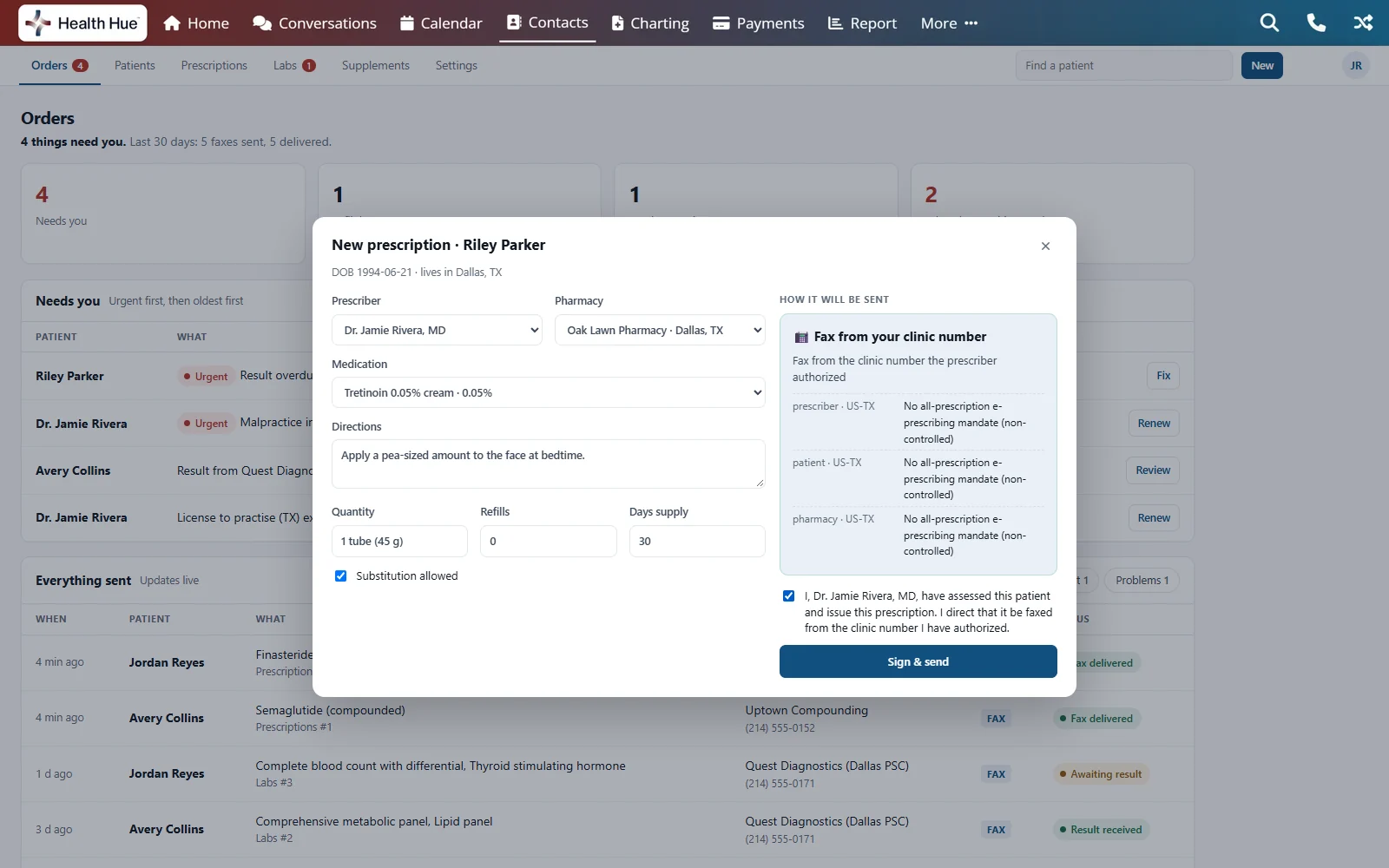Close the New prescription dialog
Screen dimensions: 1389x868
coord(1045,247)
